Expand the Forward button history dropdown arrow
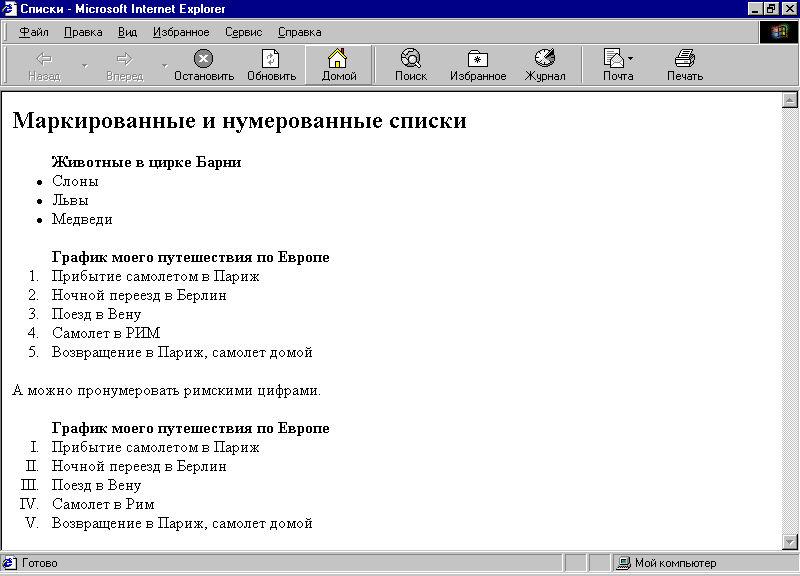Viewport: 800px width, 576px height. [x=164, y=66]
